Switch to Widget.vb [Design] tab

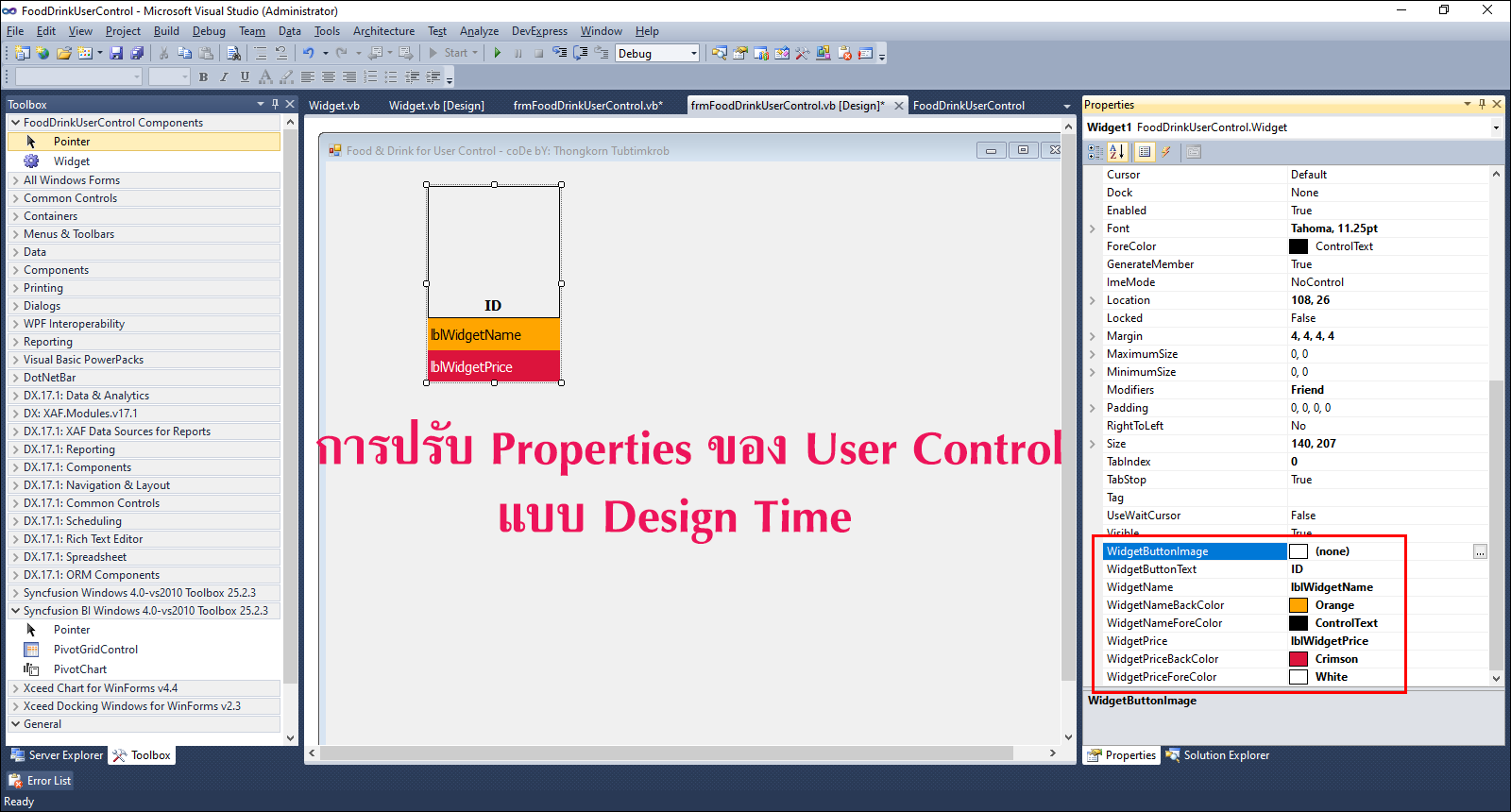(436, 106)
